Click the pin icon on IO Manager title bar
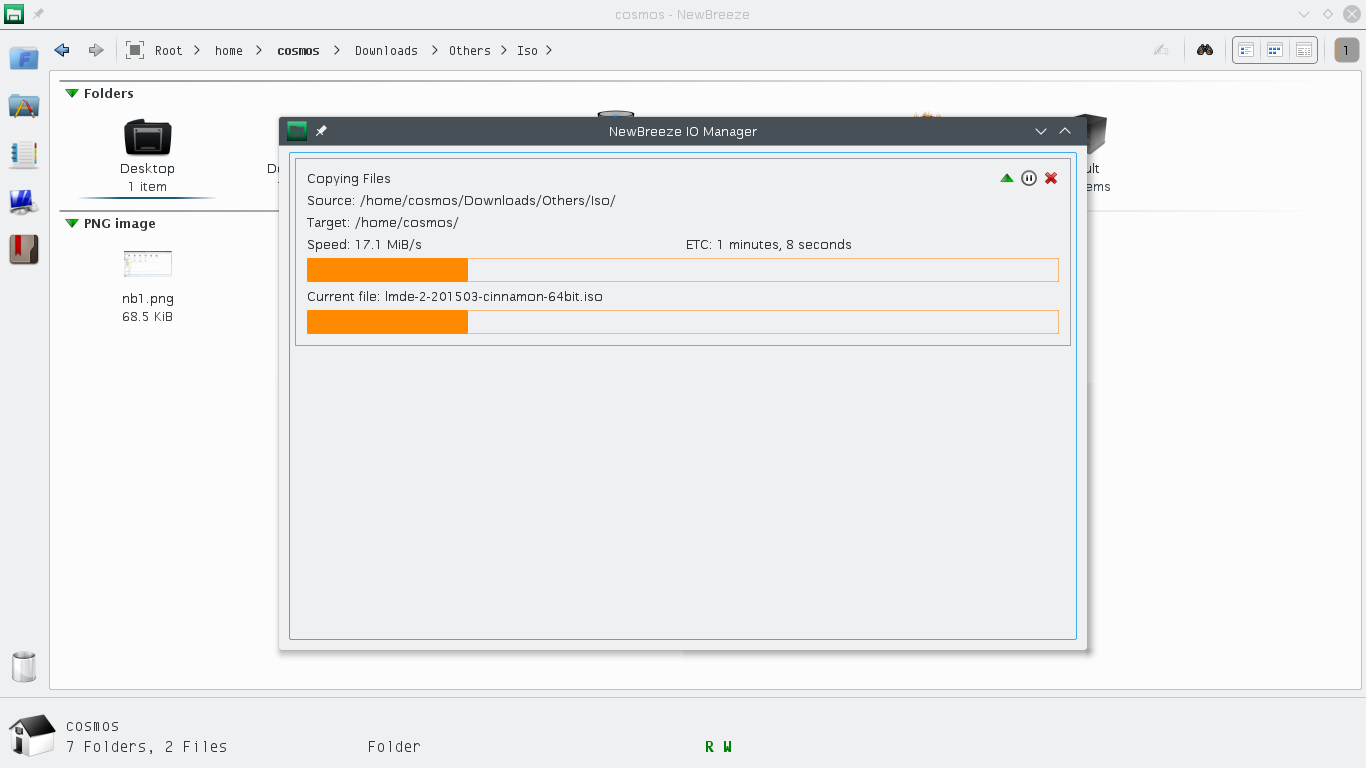 tap(321, 131)
